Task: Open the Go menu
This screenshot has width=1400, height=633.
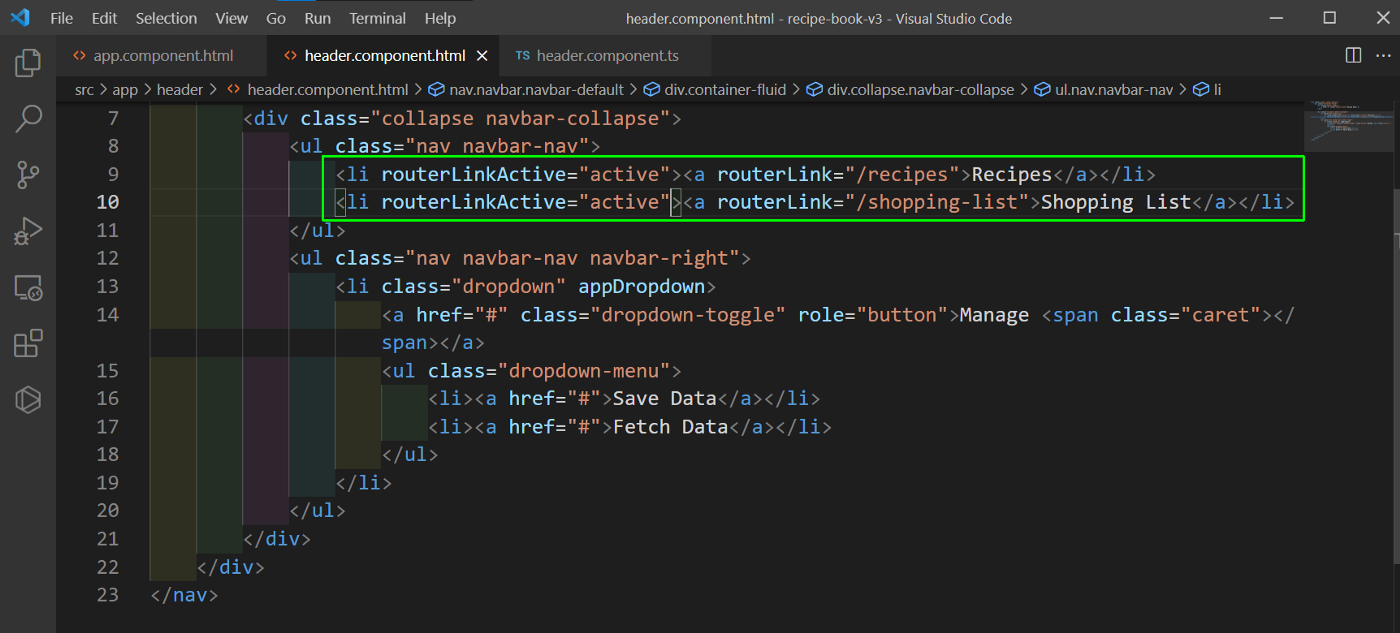Action: click(x=276, y=18)
